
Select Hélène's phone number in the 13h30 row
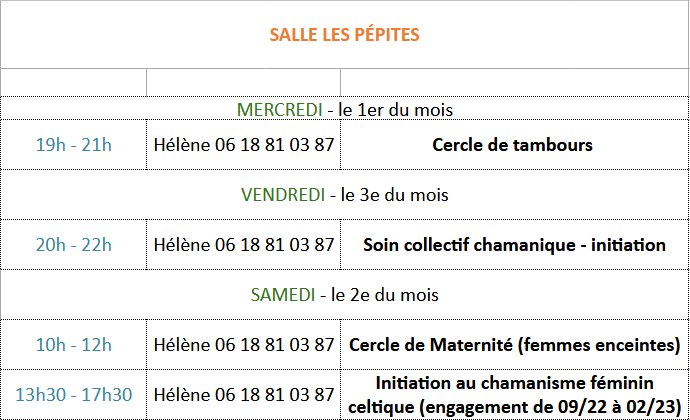point(244,394)
